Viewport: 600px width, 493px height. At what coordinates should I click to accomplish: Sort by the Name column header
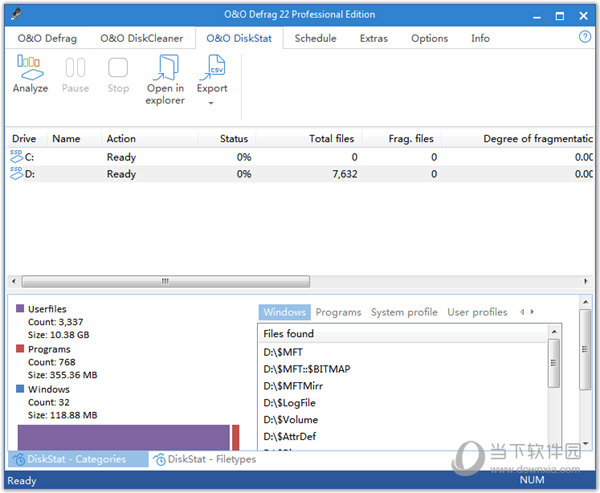point(74,139)
